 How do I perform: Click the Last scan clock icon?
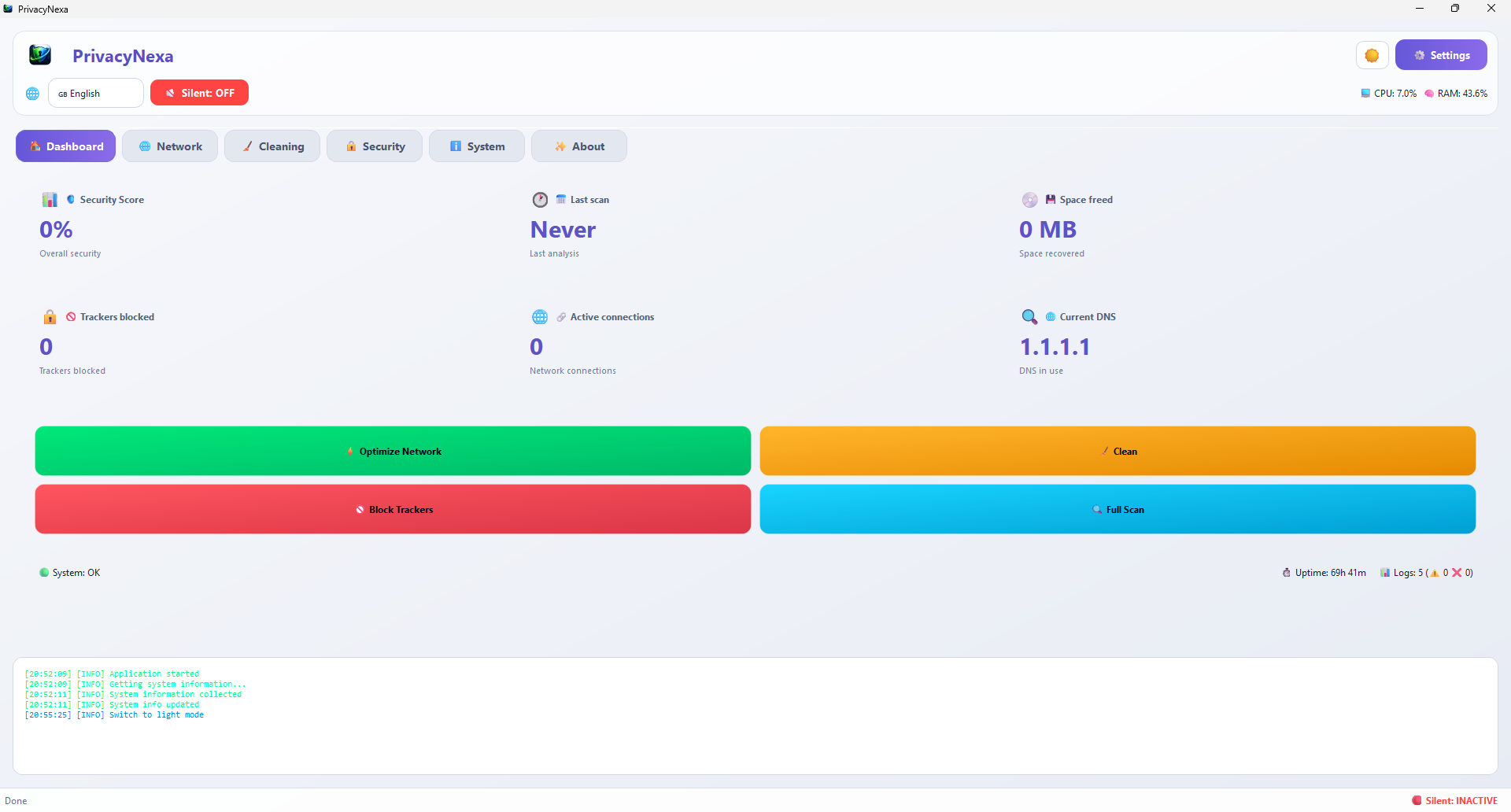pyautogui.click(x=540, y=200)
